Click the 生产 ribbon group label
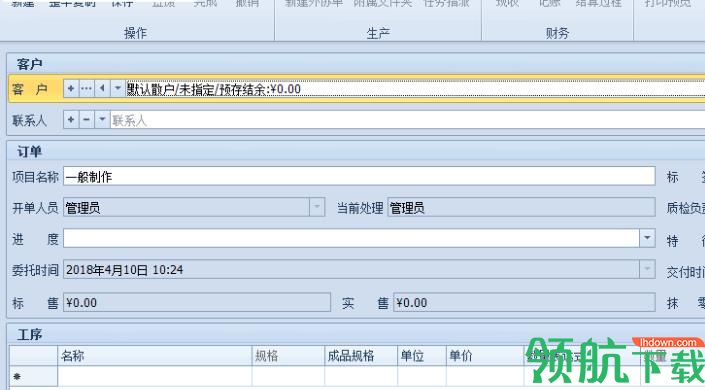This screenshot has height=390, width=705. click(x=378, y=33)
